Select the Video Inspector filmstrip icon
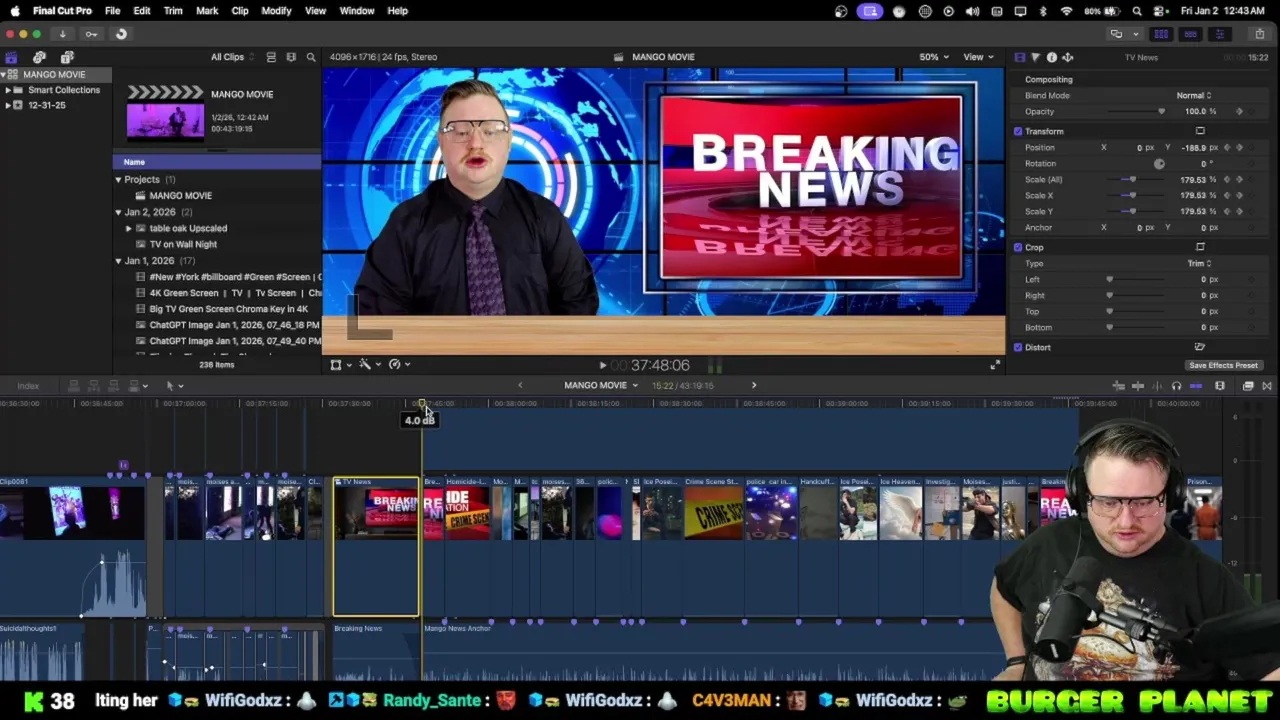This screenshot has width=1280, height=720. 1019,57
